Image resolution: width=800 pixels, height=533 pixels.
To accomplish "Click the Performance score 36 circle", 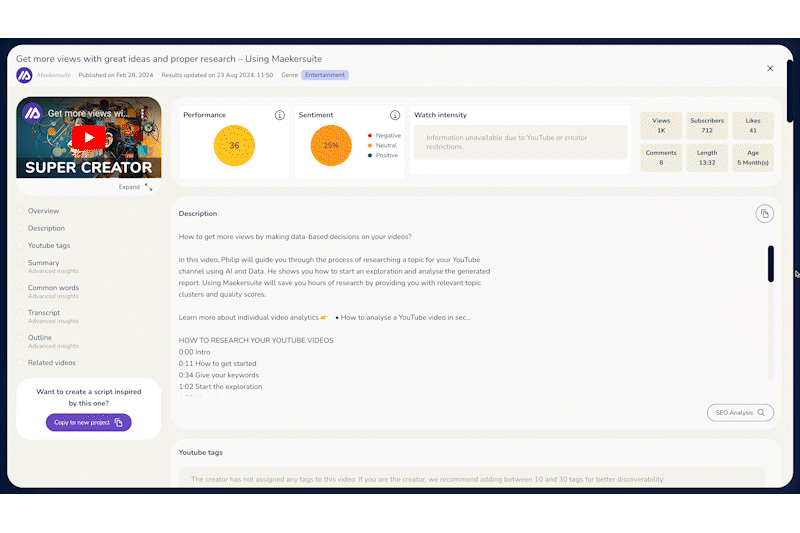I will point(234,145).
